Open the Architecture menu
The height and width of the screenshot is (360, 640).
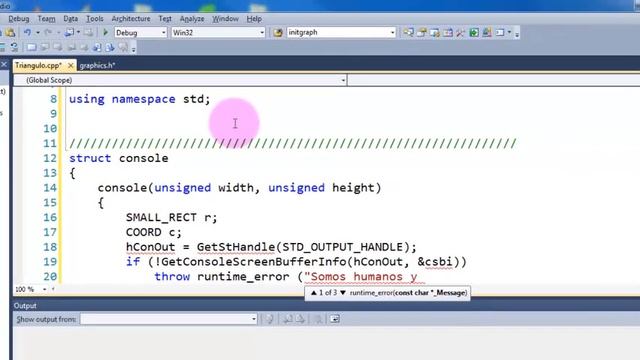[x=131, y=19]
